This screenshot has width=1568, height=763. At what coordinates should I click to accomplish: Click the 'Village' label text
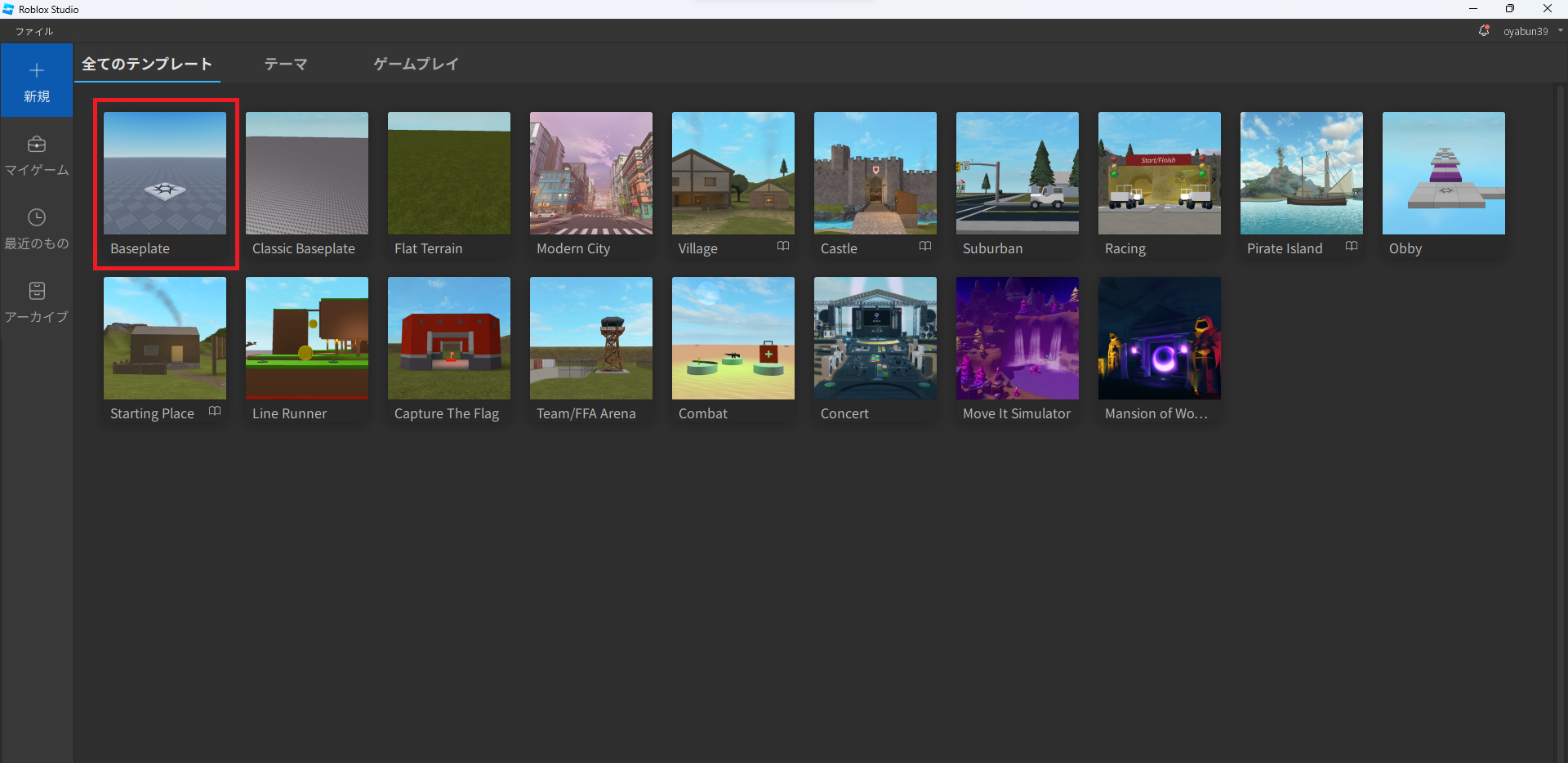pos(698,248)
